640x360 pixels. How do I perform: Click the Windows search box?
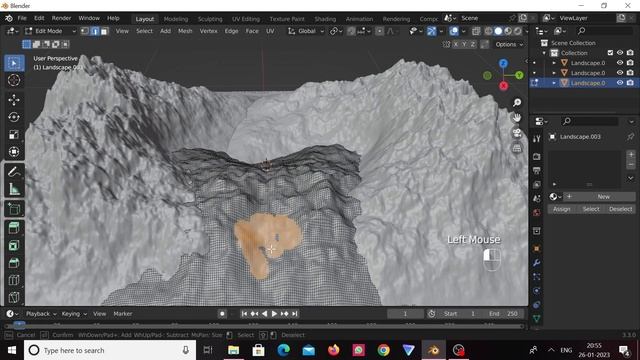pos(110,350)
